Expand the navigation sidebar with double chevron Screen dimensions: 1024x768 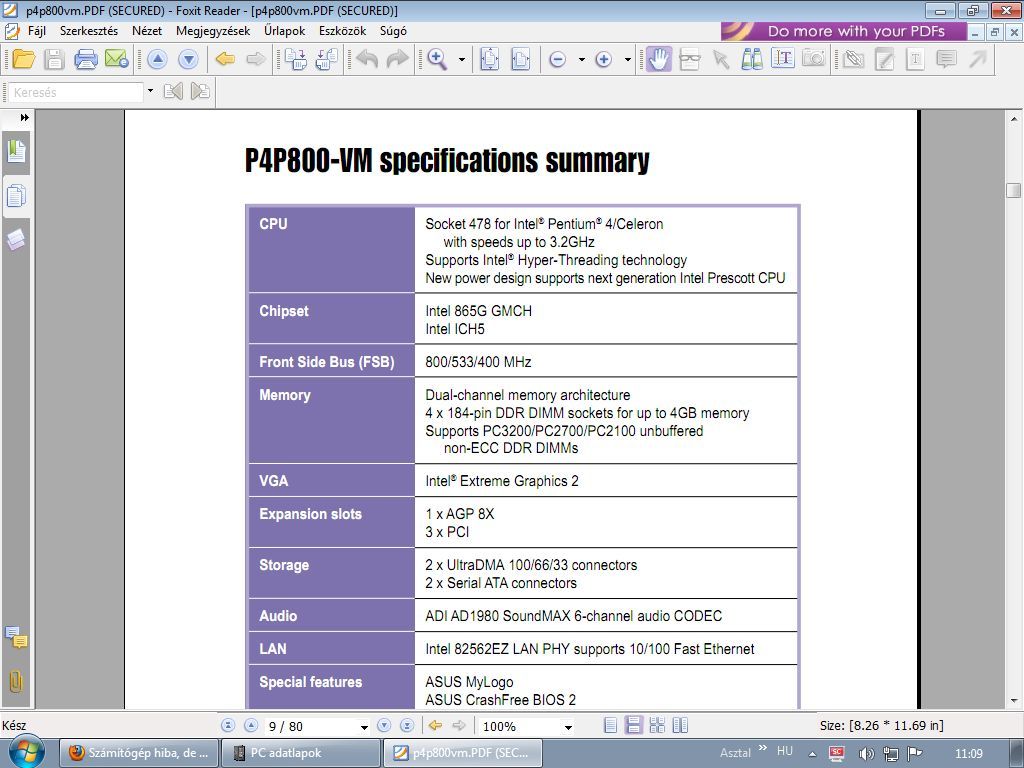(x=24, y=118)
